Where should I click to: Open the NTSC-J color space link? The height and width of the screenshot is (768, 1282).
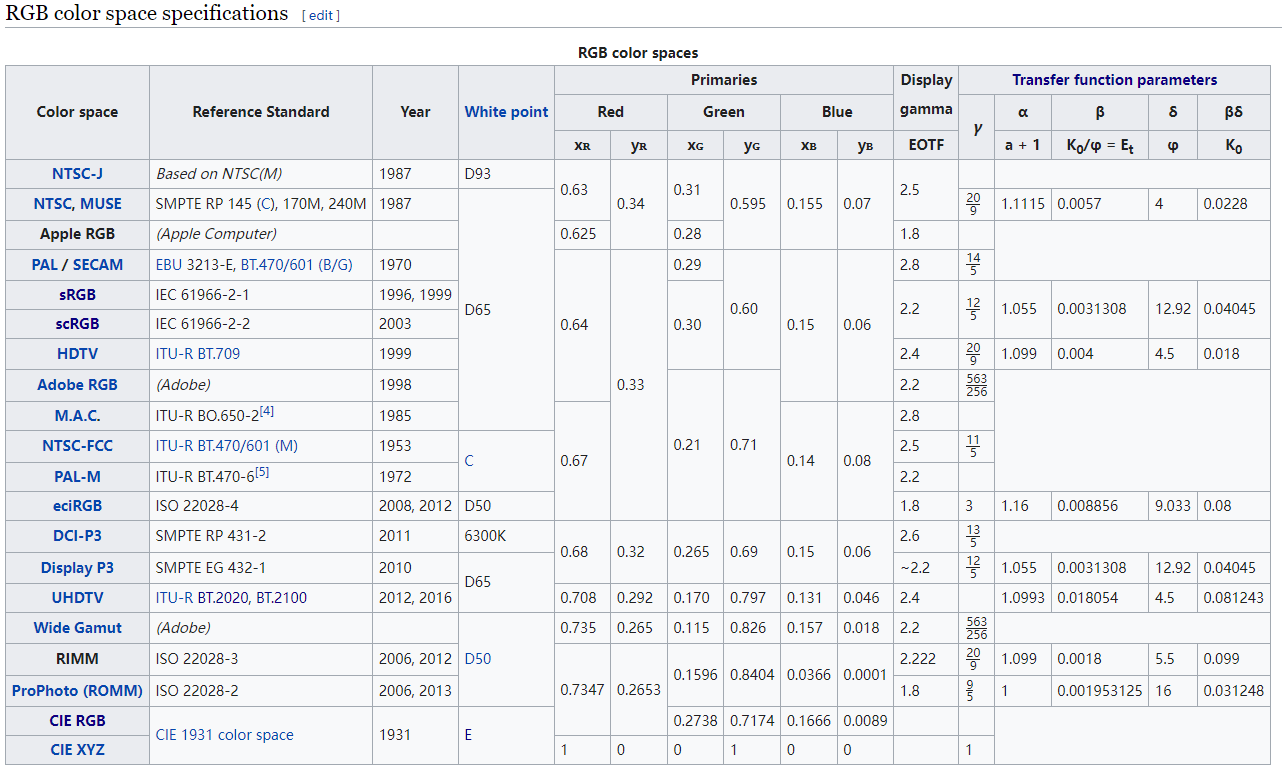[x=77, y=173]
